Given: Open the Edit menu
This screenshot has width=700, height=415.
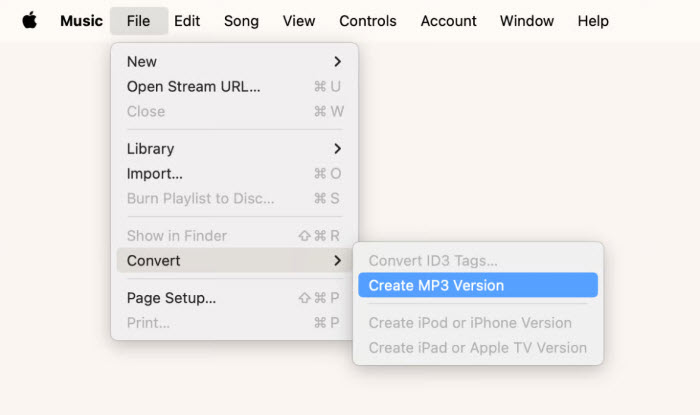Looking at the screenshot, I should (x=187, y=21).
